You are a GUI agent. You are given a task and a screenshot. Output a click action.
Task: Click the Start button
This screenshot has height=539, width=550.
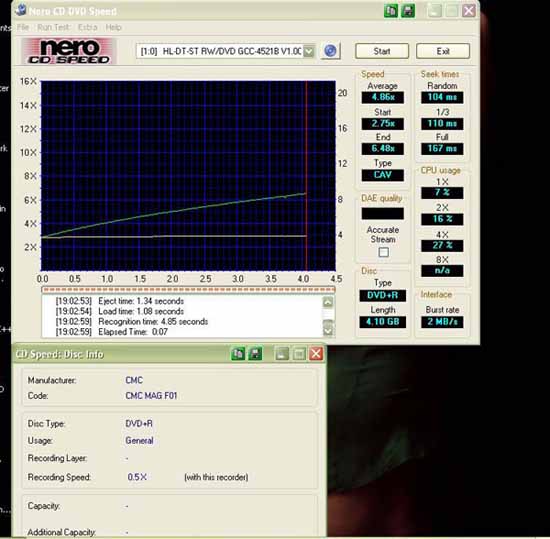382,51
